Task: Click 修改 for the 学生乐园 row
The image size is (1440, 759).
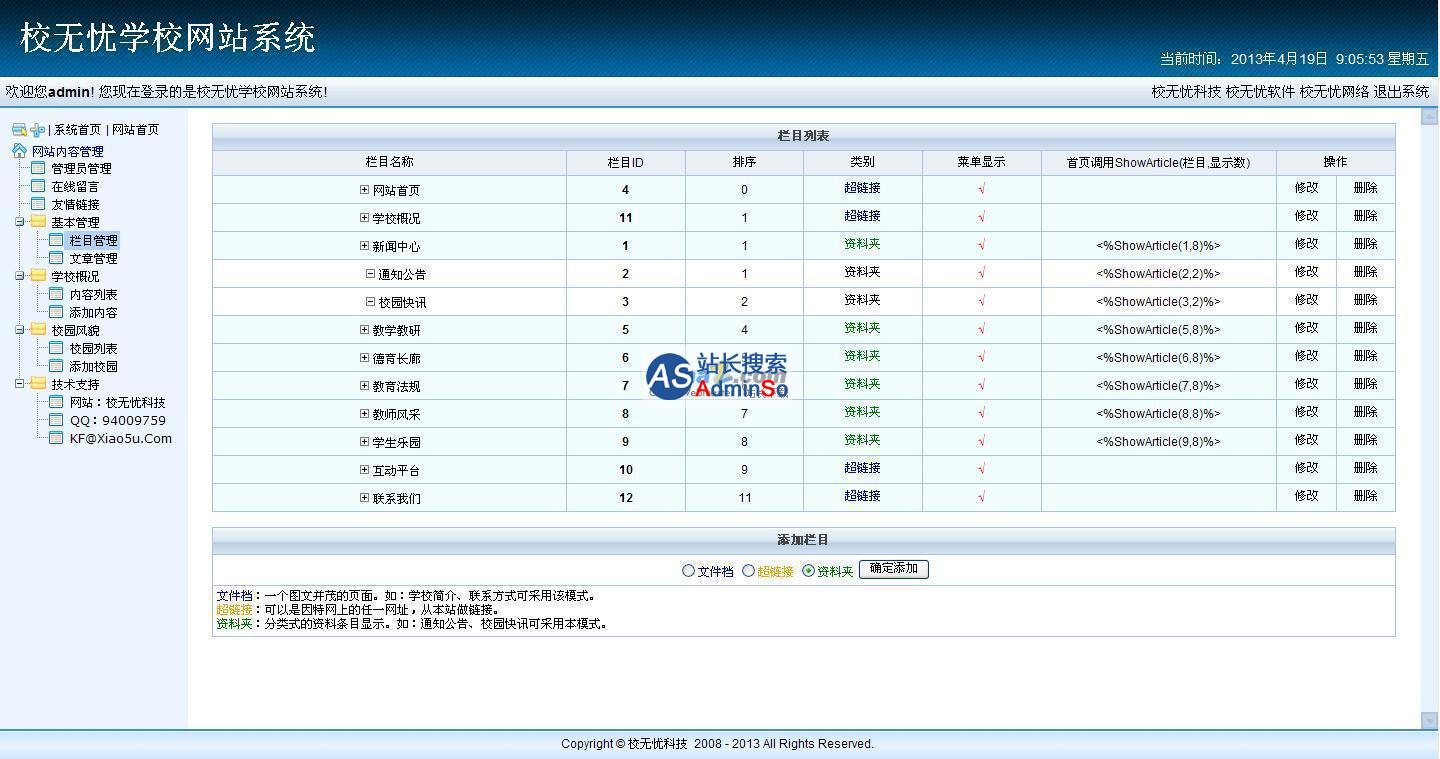Action: 1306,440
